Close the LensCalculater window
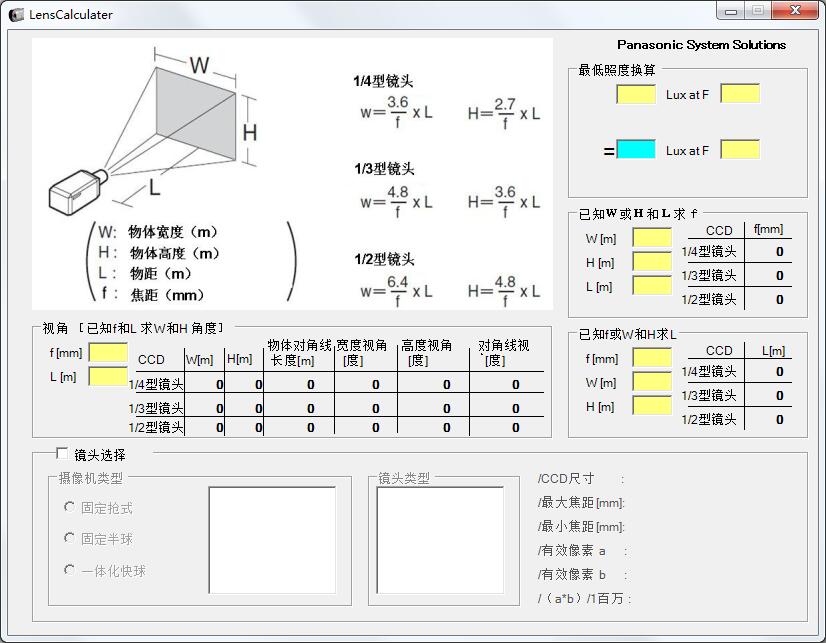 coord(795,11)
